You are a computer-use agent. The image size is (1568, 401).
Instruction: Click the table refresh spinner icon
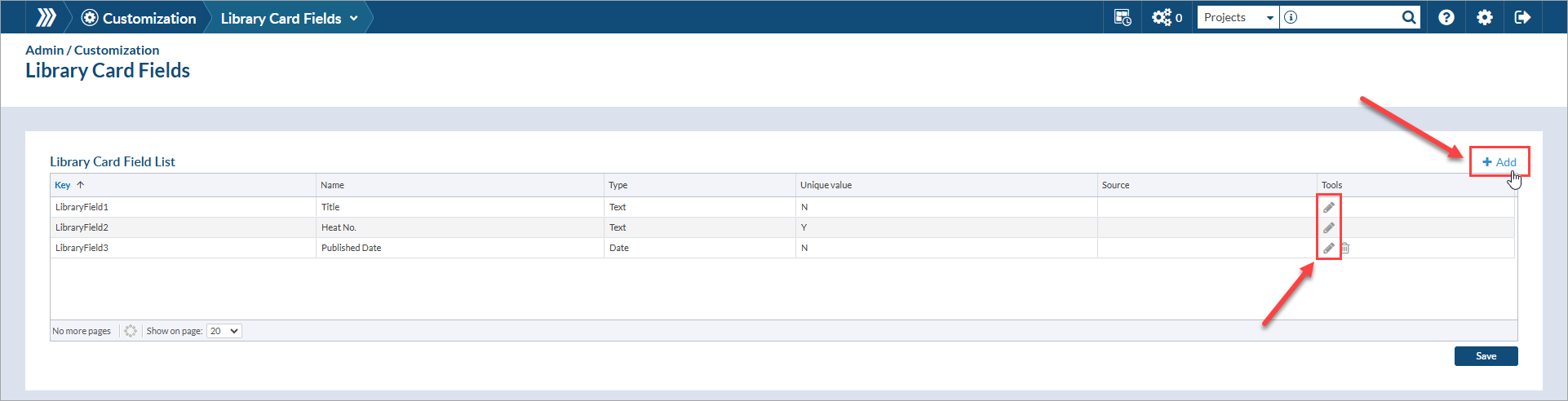tap(131, 331)
